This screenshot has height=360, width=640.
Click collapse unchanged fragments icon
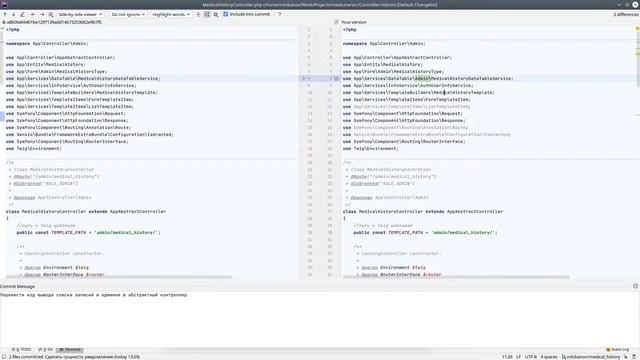coord(198,14)
